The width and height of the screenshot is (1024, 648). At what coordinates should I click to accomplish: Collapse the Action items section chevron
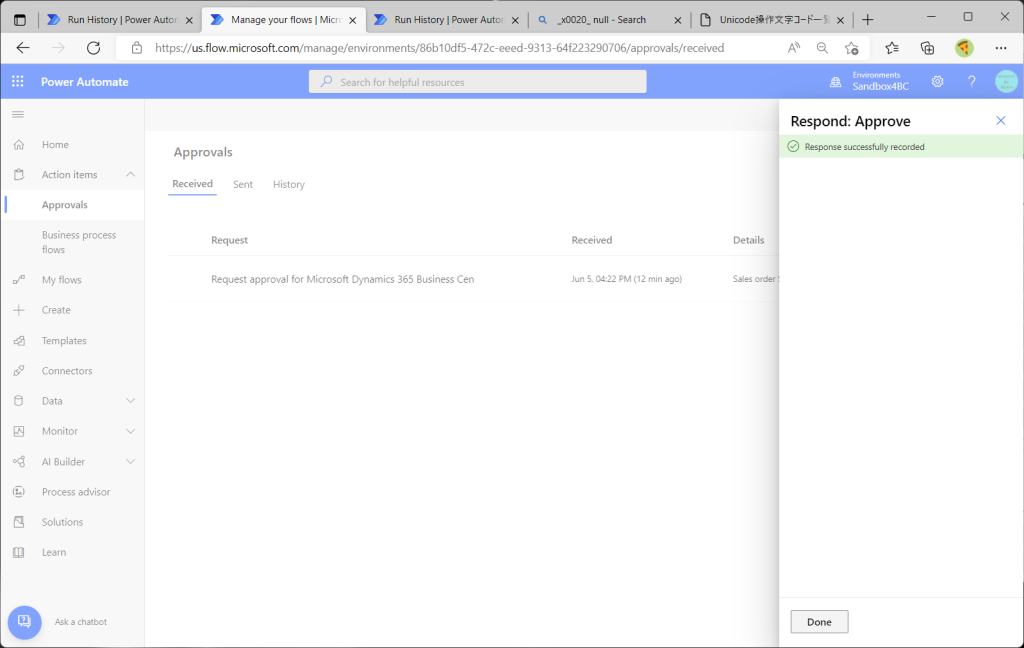click(131, 174)
